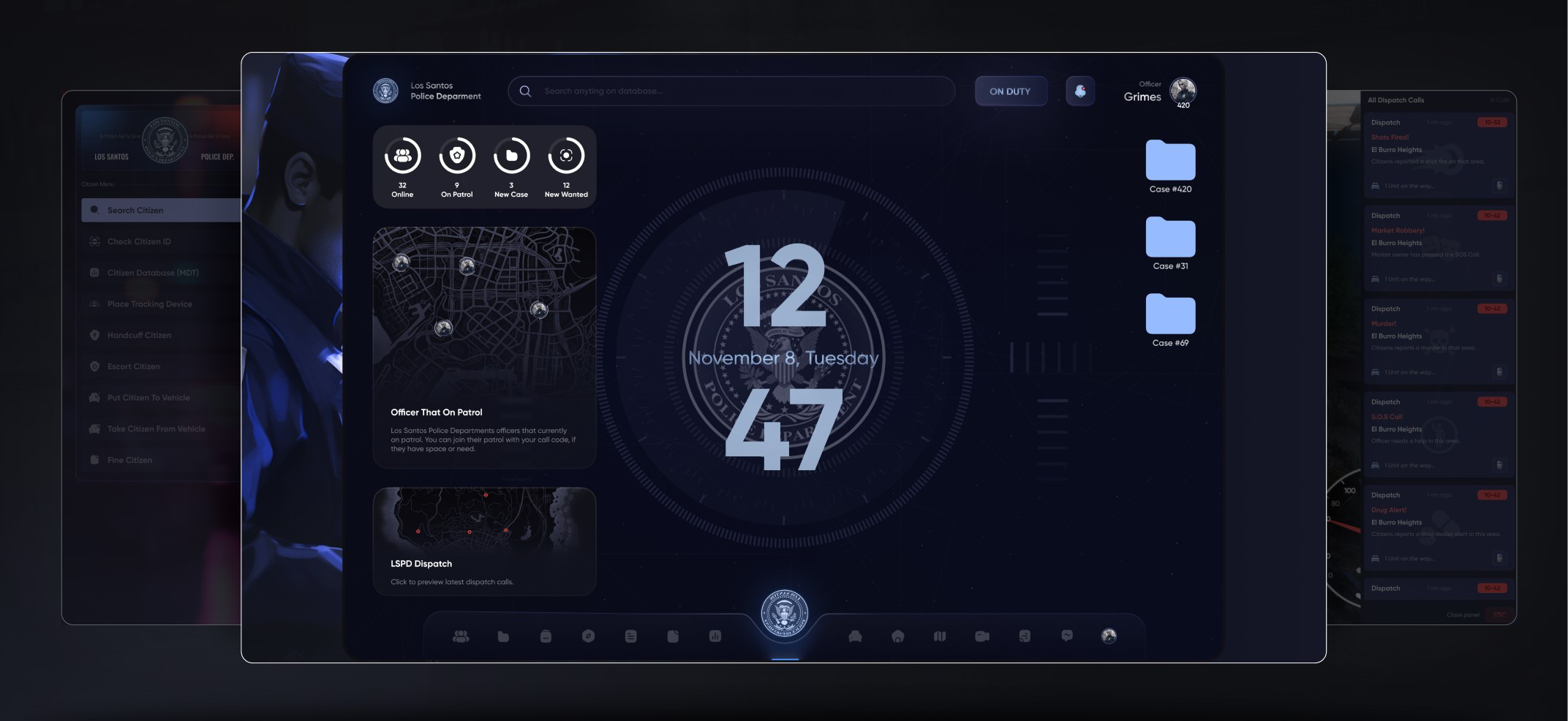Click the vehicle car icon in dock
The width and height of the screenshot is (1568, 721).
[855, 637]
